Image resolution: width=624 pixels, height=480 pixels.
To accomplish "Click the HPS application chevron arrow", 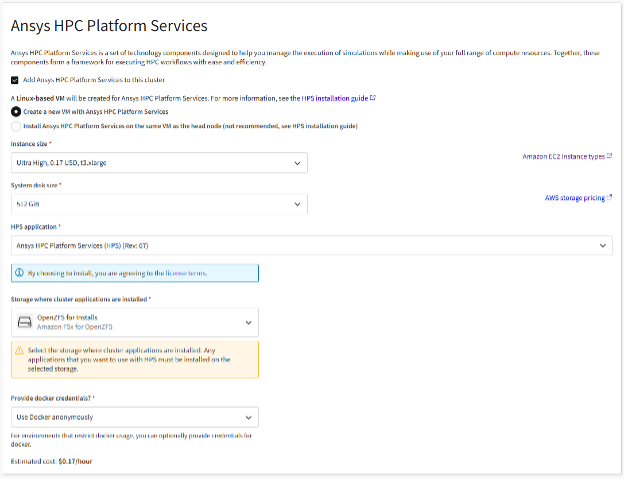I will (x=603, y=246).
